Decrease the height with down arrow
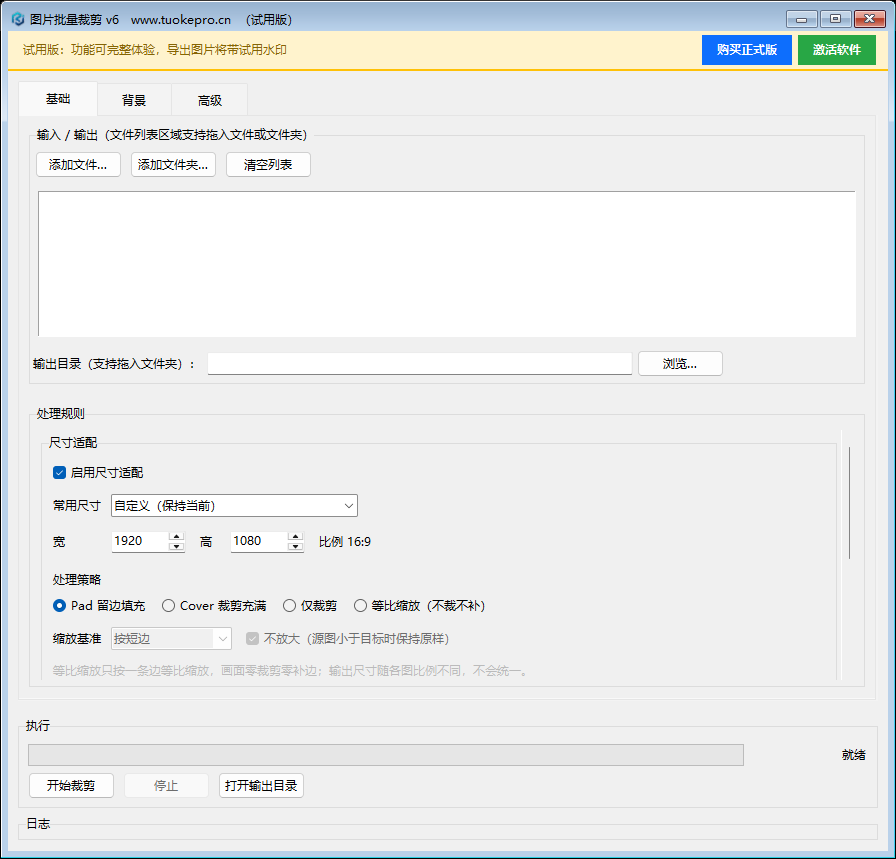Image resolution: width=896 pixels, height=859 pixels. tap(295, 546)
